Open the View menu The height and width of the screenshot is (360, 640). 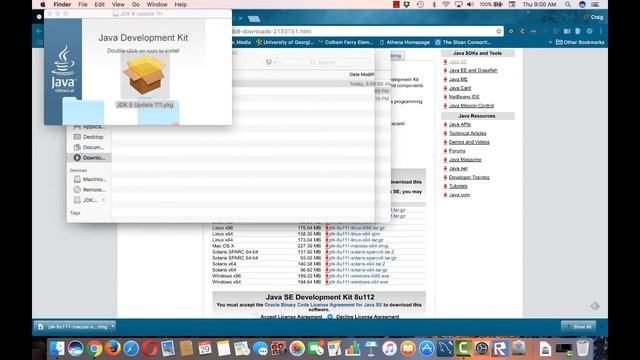[x=118, y=4]
